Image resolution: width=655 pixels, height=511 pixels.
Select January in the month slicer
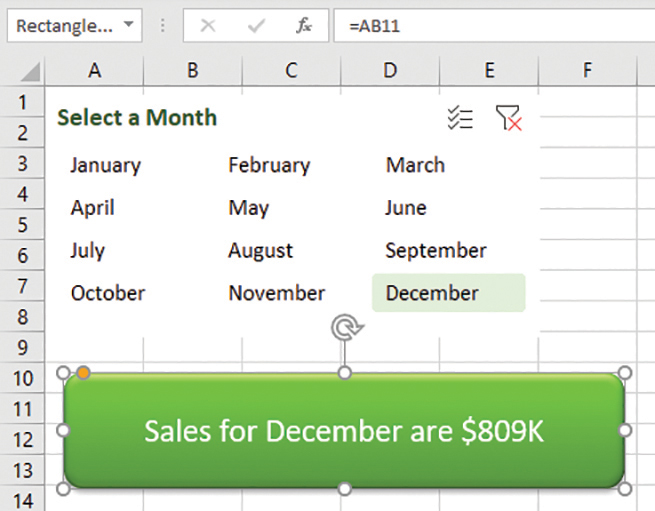105,165
